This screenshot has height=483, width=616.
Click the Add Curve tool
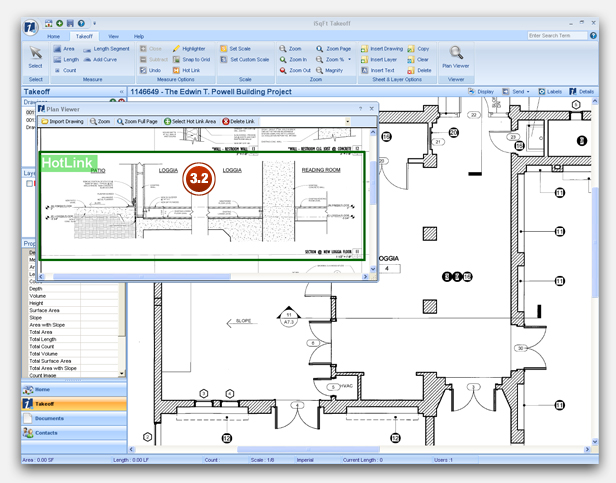click(100, 59)
